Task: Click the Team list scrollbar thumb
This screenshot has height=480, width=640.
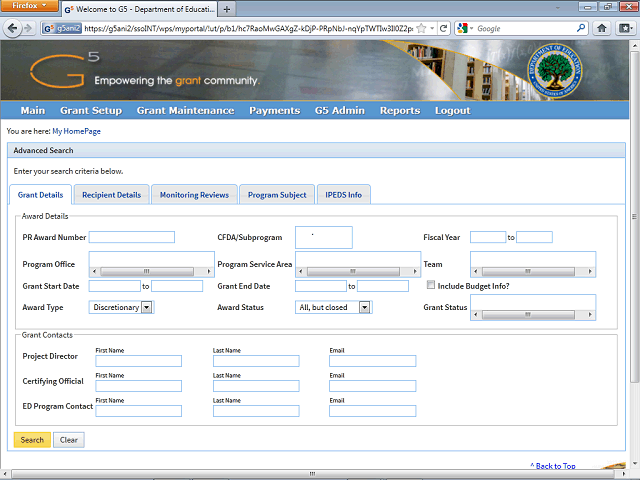Action: click(x=528, y=271)
